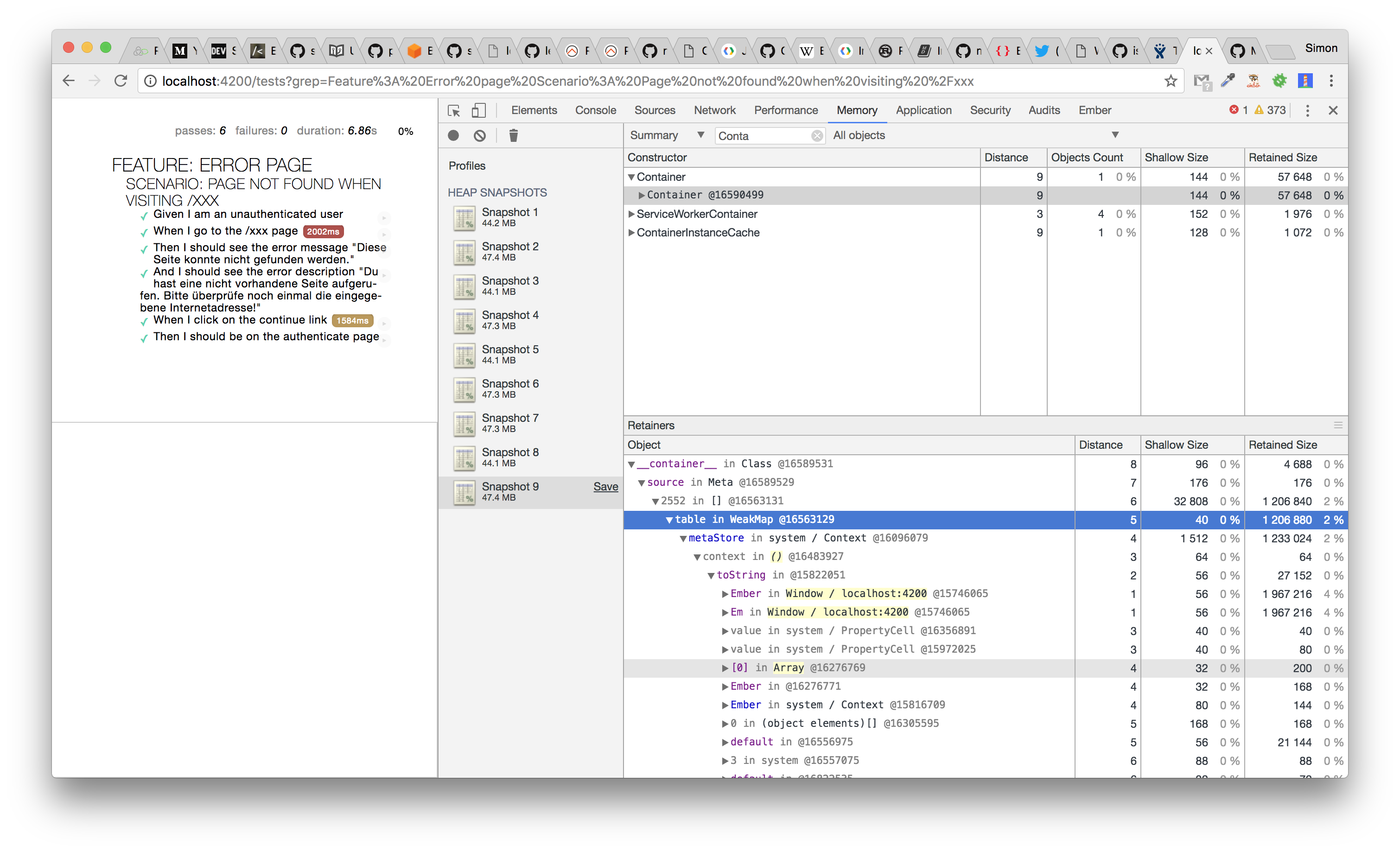Clear the Conta class filter text
1400x852 pixels.
click(x=817, y=136)
